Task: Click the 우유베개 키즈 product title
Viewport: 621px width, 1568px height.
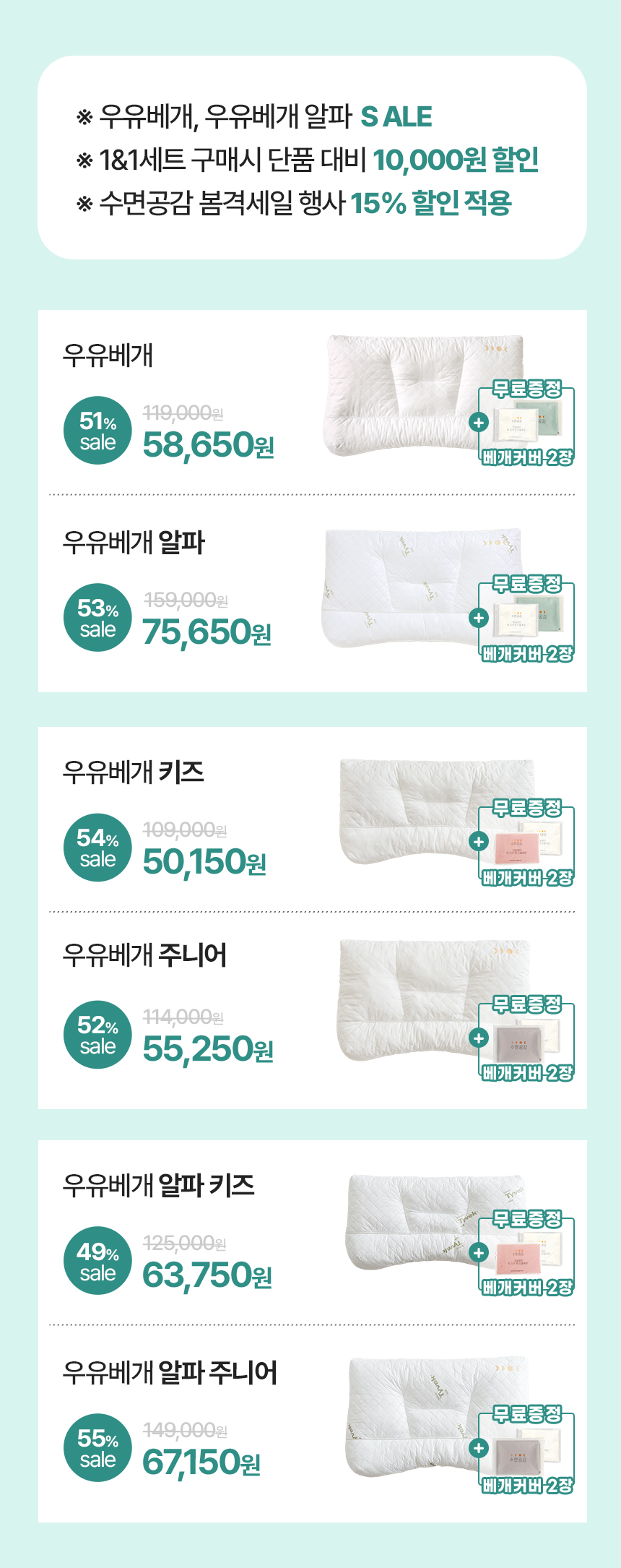Action: pos(133,772)
